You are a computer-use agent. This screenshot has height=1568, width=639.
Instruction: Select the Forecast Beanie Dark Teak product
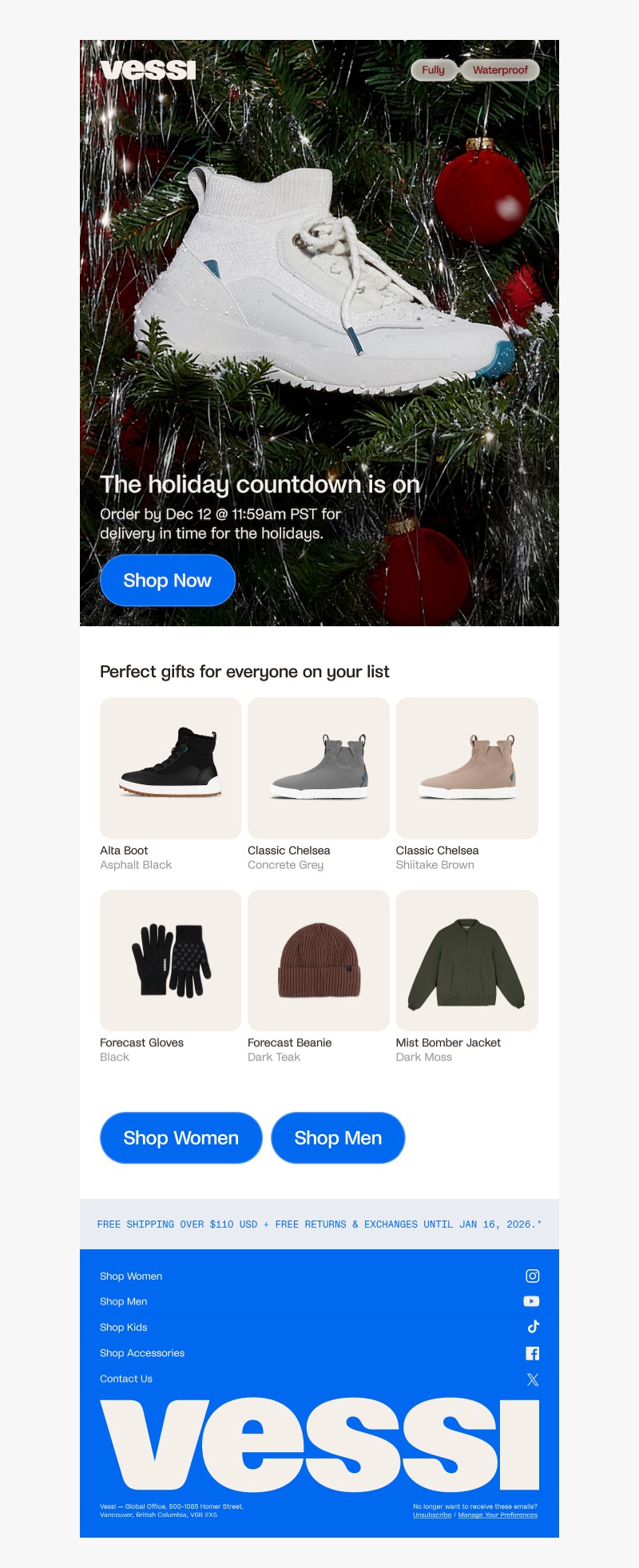[x=318, y=960]
